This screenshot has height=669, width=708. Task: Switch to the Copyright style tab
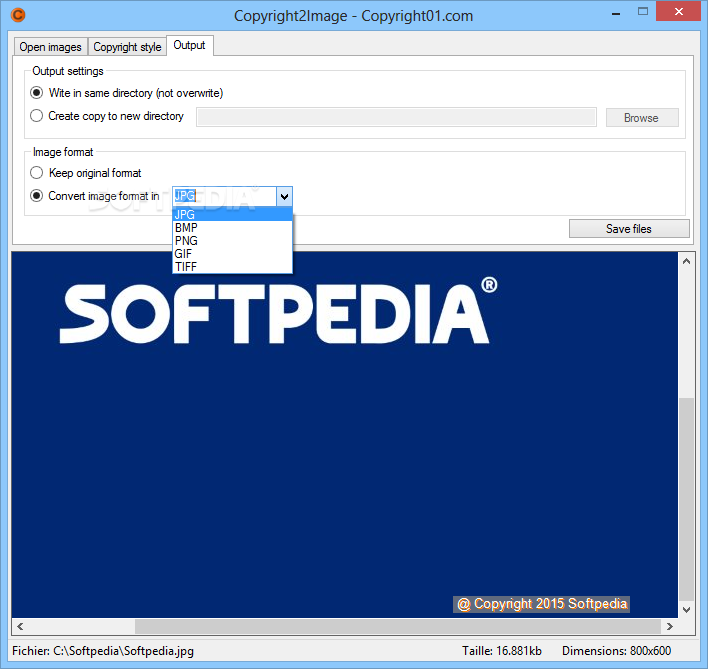[127, 46]
